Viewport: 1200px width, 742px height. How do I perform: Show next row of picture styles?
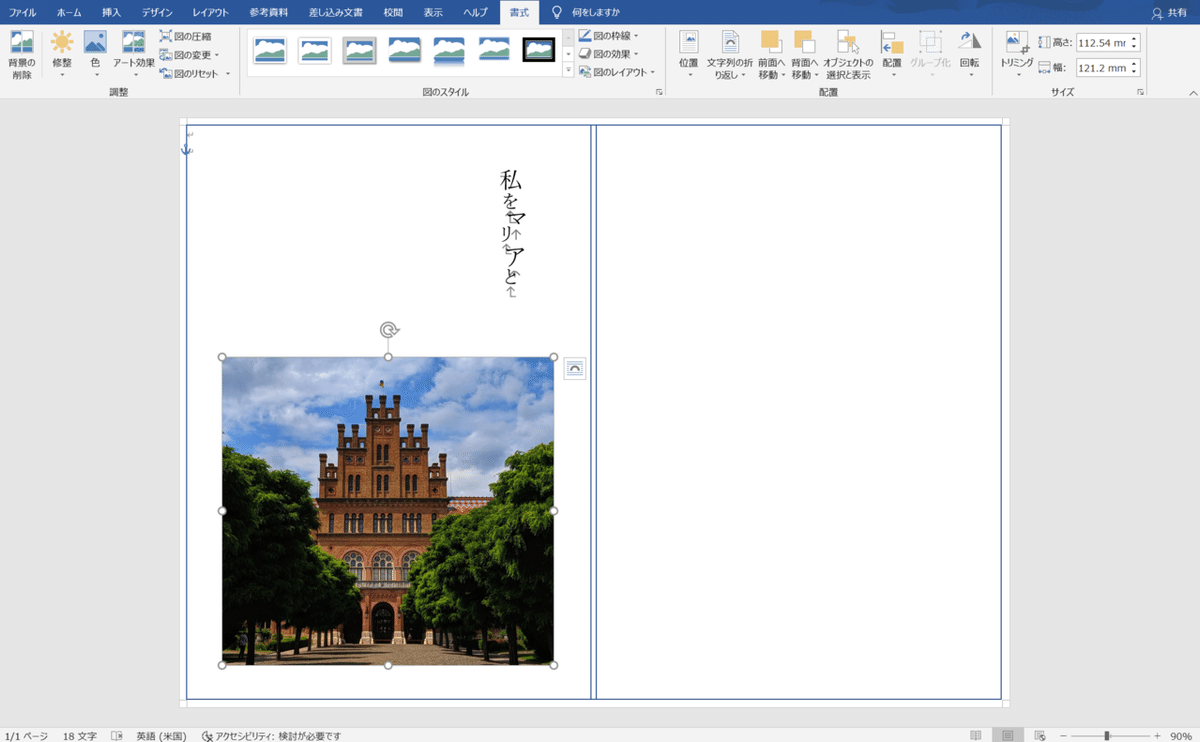click(568, 54)
